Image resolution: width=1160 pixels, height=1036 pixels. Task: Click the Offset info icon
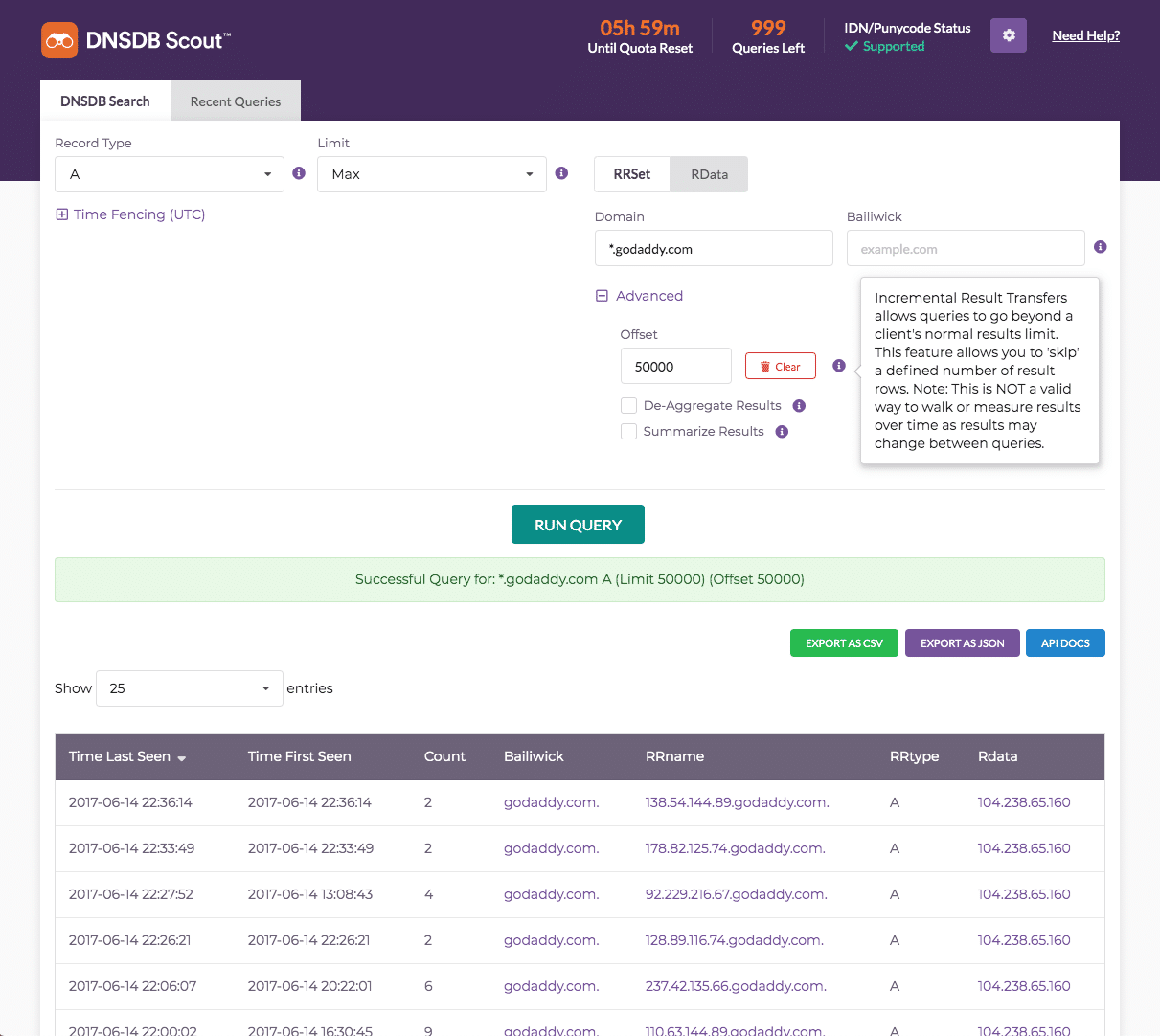click(x=838, y=365)
